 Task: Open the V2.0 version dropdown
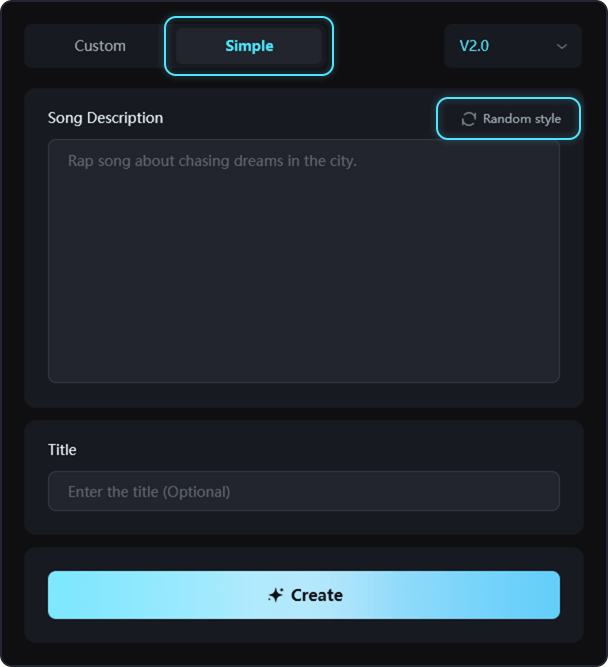pos(512,46)
